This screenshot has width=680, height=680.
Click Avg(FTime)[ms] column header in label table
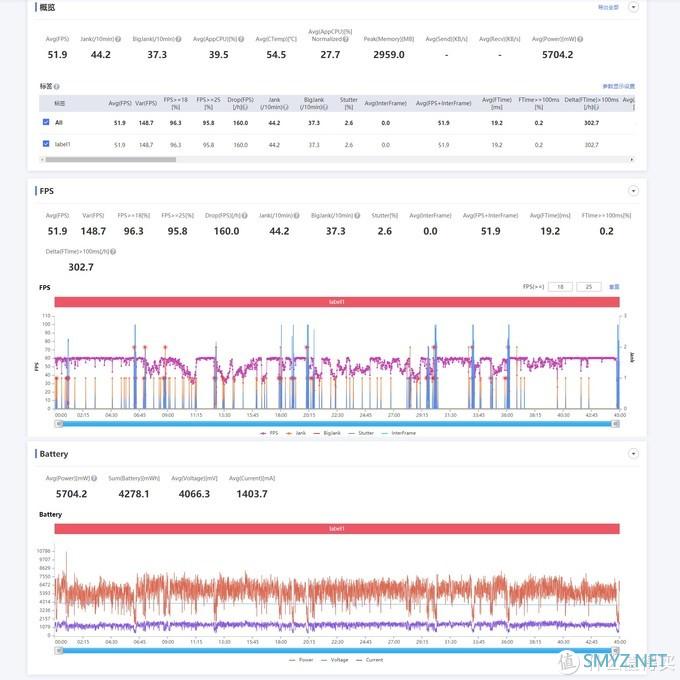(x=497, y=103)
